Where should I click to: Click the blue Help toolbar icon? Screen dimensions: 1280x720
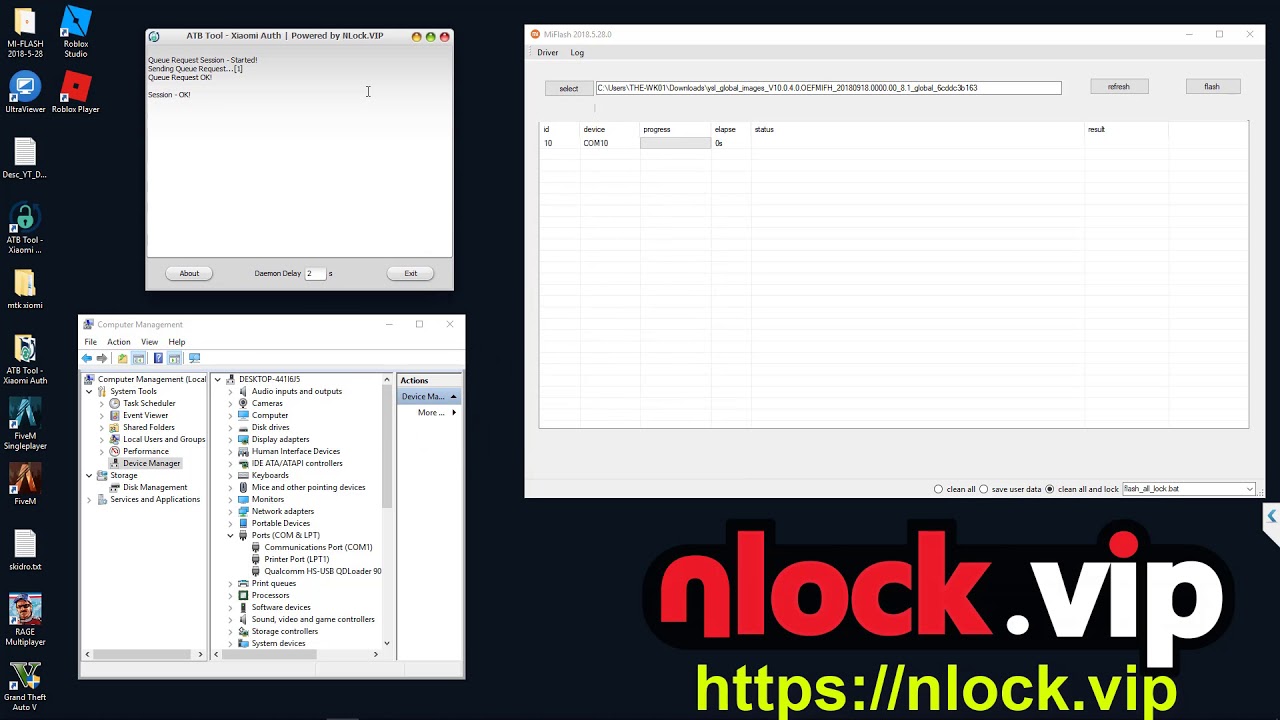[157, 358]
